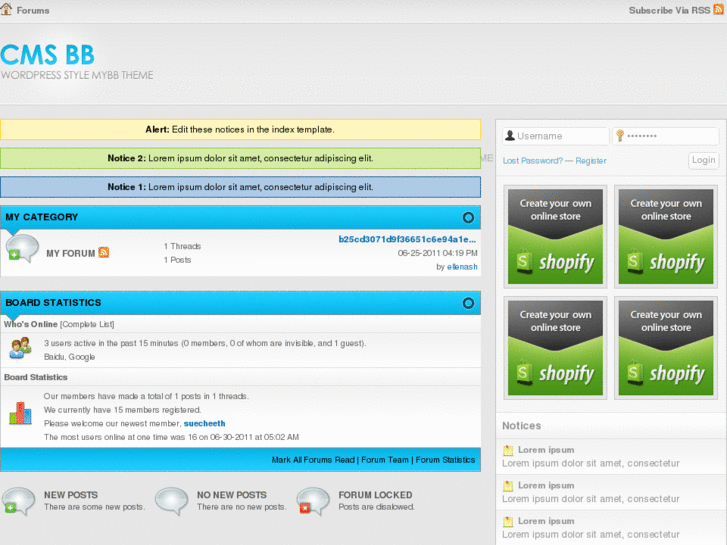
Task: Open the Lost Password? link
Action: 532,160
